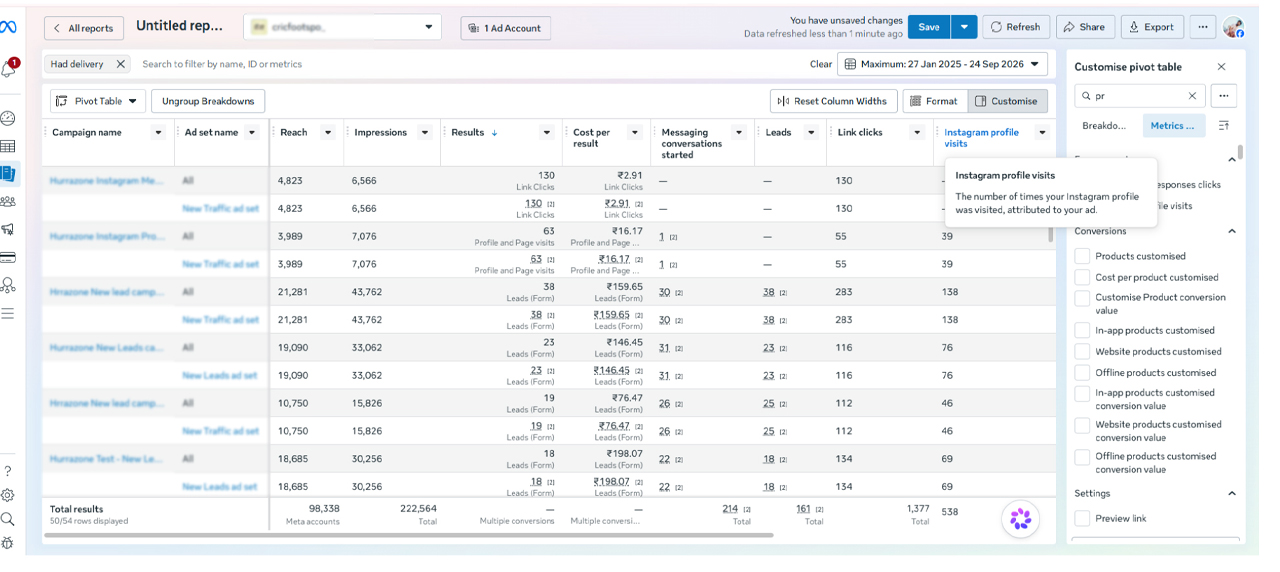1280x572 pixels.
Task: Open Audiences people icon in sidebar
Action: [8, 201]
